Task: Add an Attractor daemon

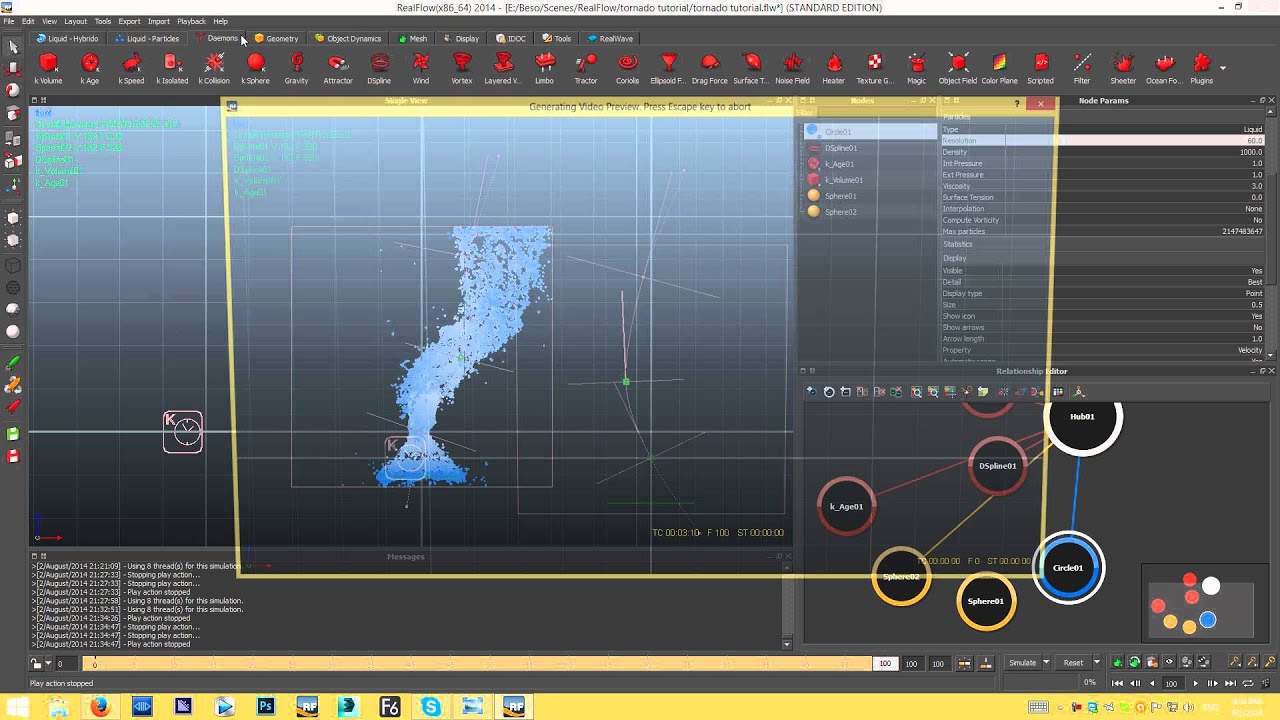Action: click(x=338, y=68)
